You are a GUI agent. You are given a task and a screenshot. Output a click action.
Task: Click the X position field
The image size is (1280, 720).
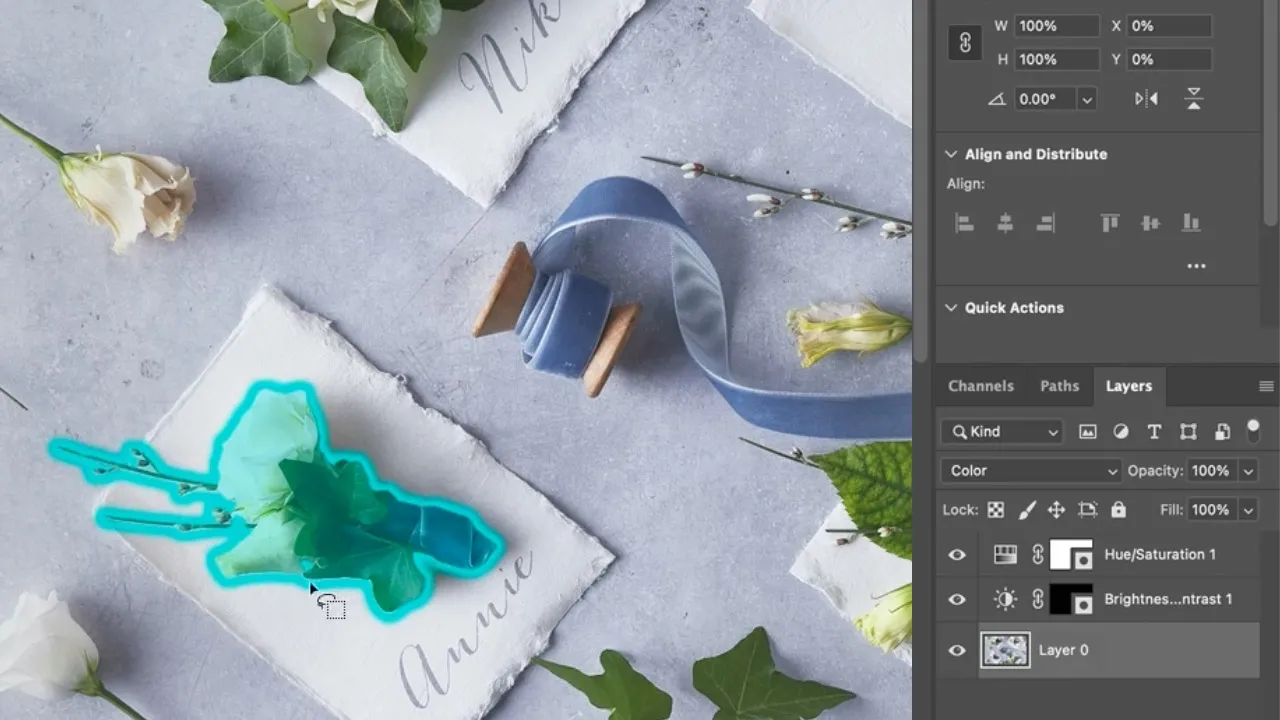(x=1169, y=26)
